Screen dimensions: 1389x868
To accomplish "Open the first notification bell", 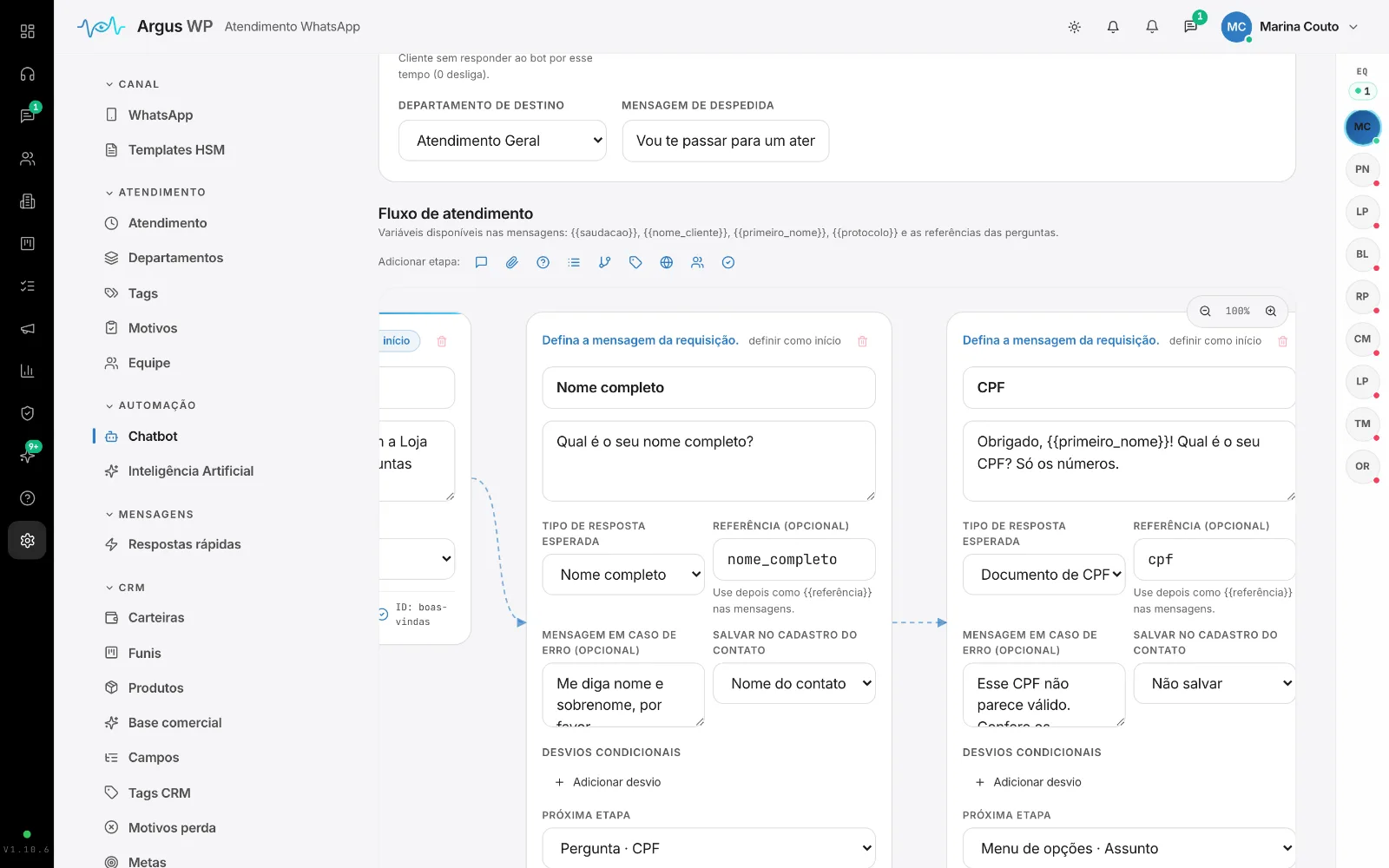I will [1113, 27].
